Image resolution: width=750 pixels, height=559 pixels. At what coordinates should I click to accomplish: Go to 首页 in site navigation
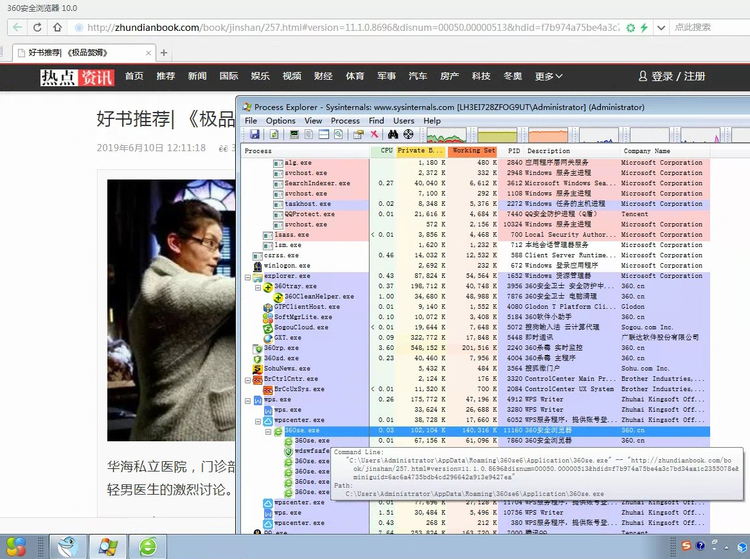(134, 76)
